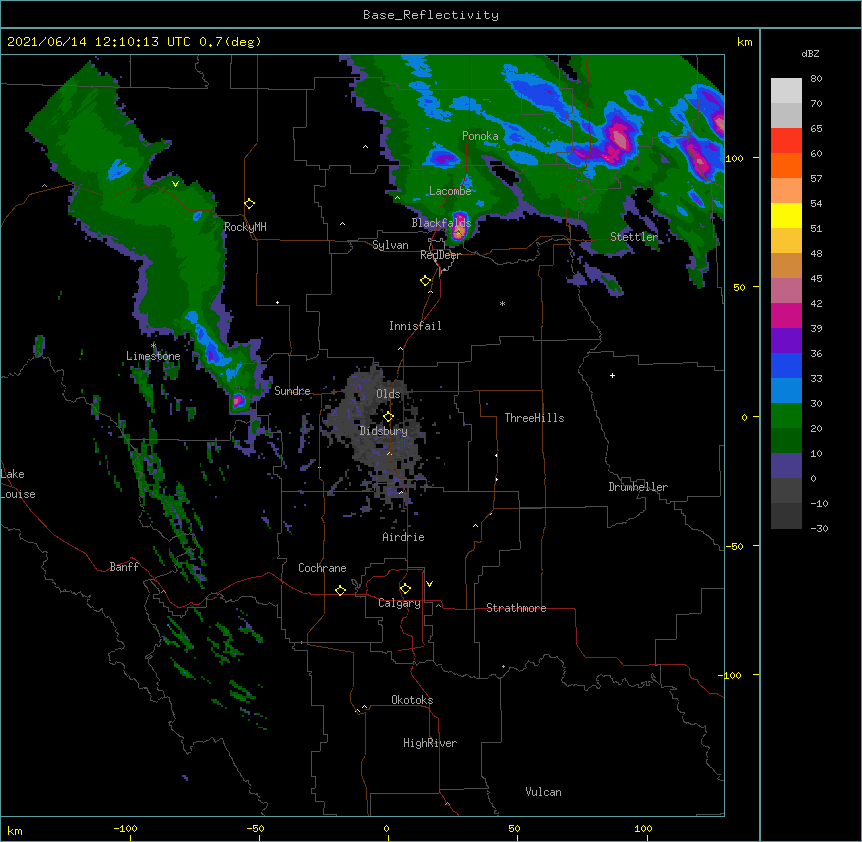Click the Ponoka city label
This screenshot has height=842, width=862.
(480, 136)
